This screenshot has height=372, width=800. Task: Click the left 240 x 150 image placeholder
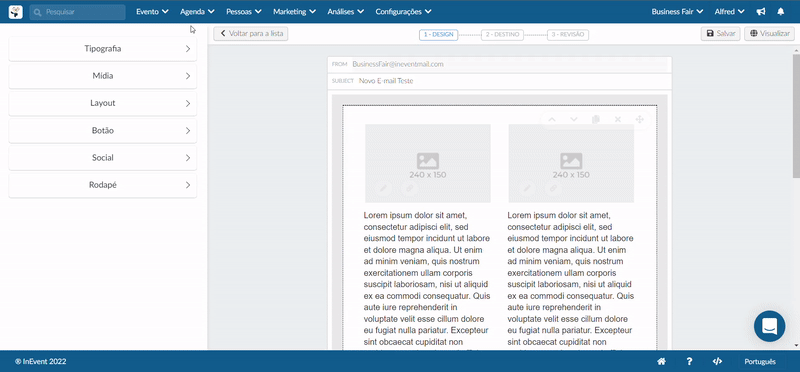(428, 163)
